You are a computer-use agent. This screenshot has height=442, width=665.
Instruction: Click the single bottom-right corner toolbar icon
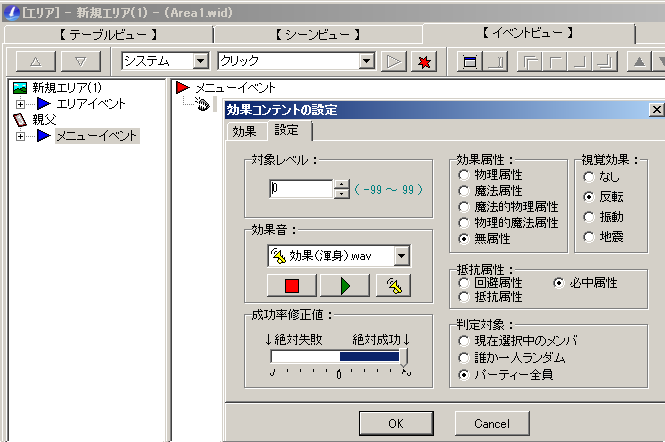tap(580, 62)
